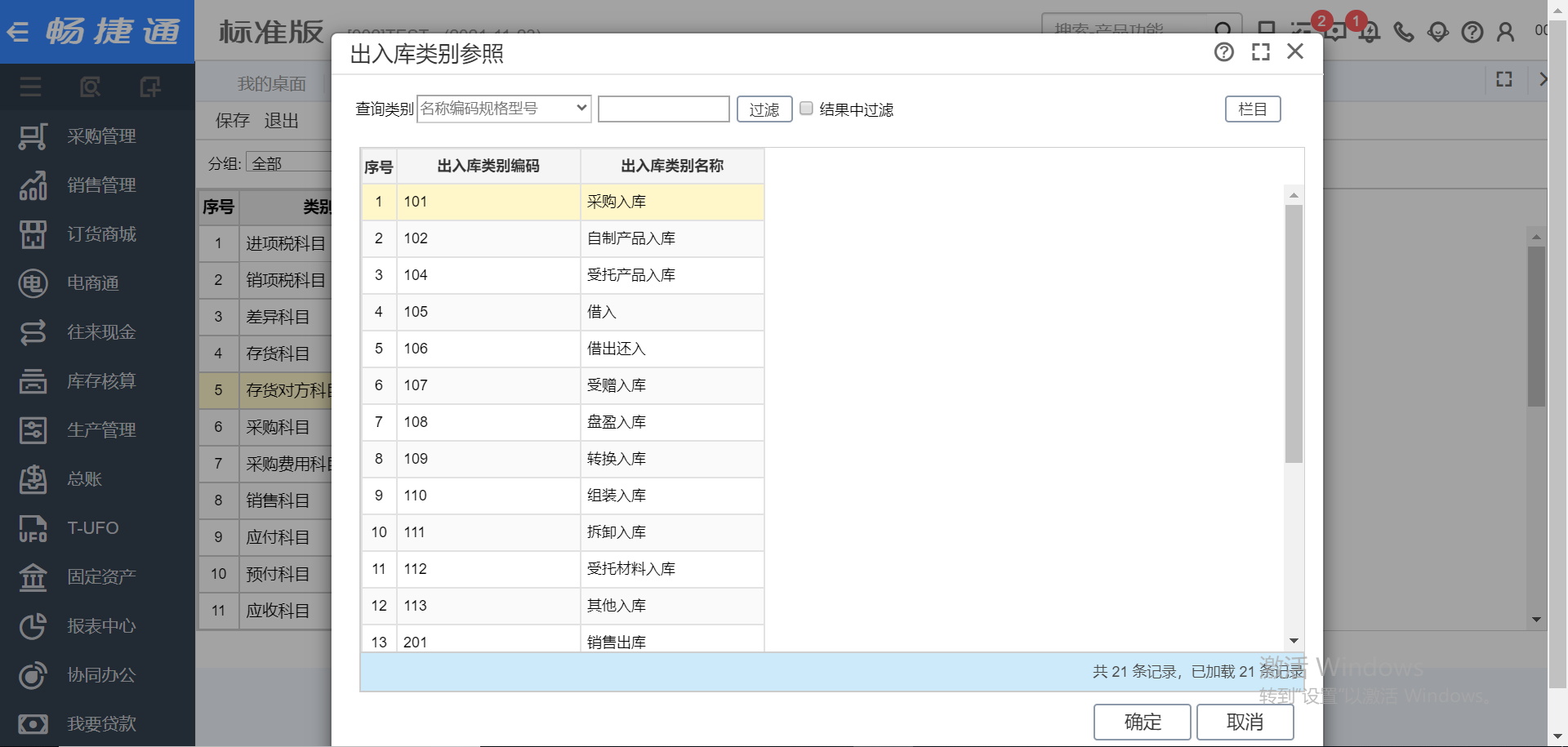Select row 108 盘盈入库

563,422
